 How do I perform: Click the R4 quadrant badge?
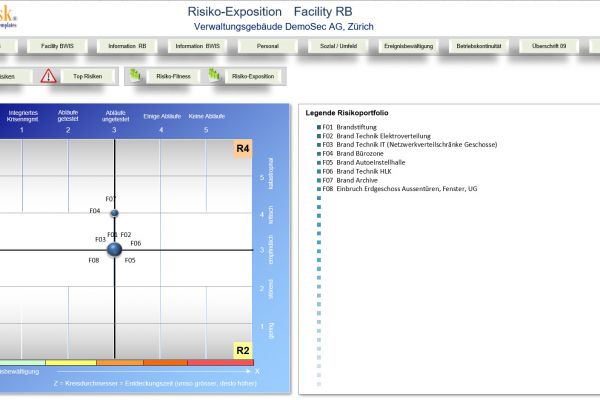tap(242, 150)
